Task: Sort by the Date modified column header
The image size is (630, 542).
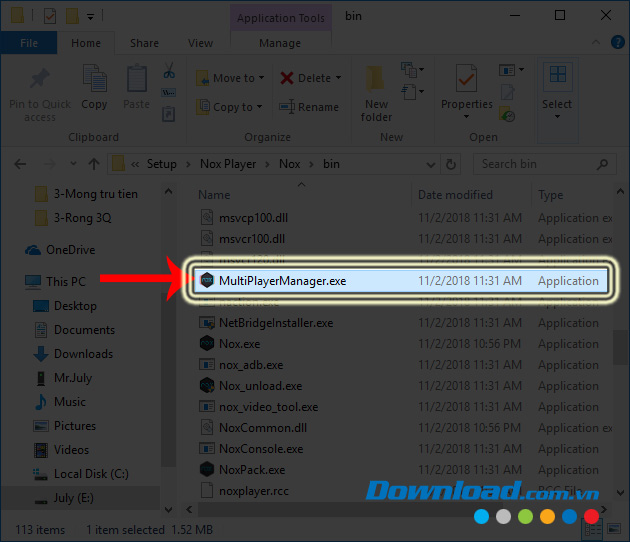Action: [455, 195]
